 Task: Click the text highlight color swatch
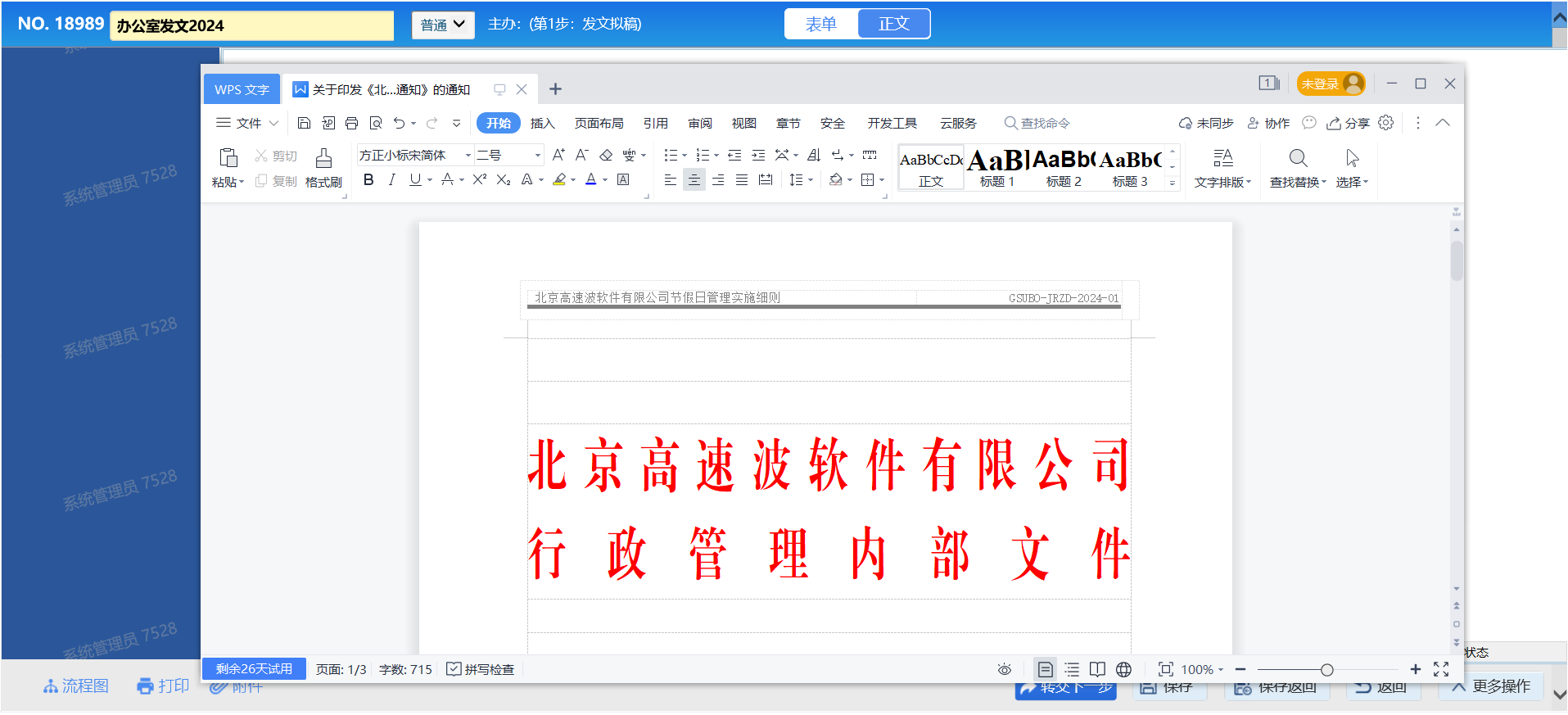click(559, 179)
